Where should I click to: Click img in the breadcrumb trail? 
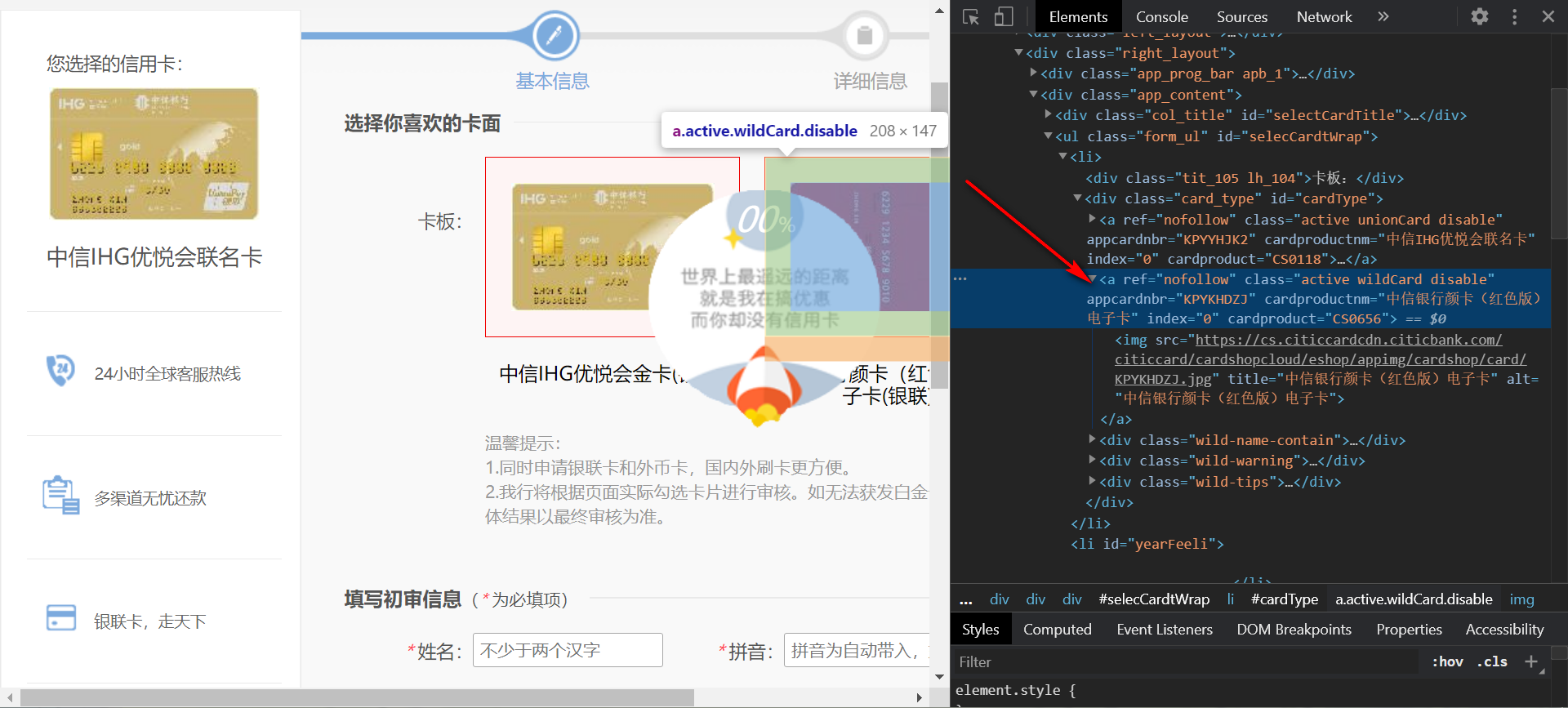pyautogui.click(x=1521, y=599)
